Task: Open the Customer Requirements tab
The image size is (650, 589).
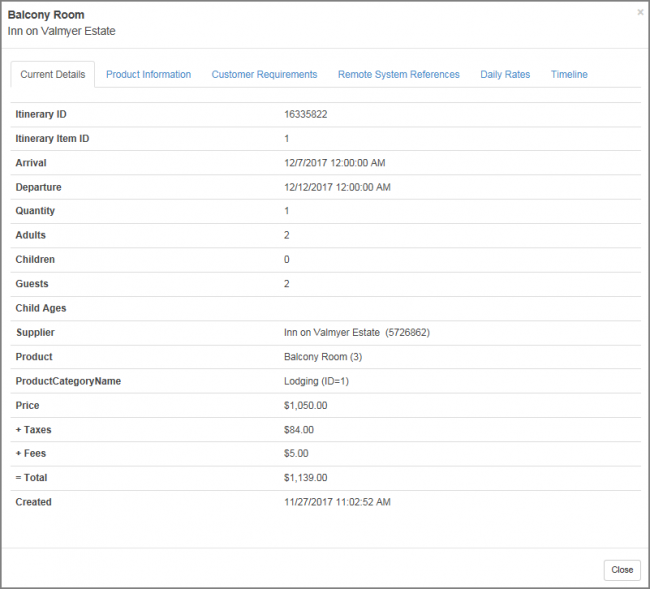Action: pyautogui.click(x=264, y=75)
